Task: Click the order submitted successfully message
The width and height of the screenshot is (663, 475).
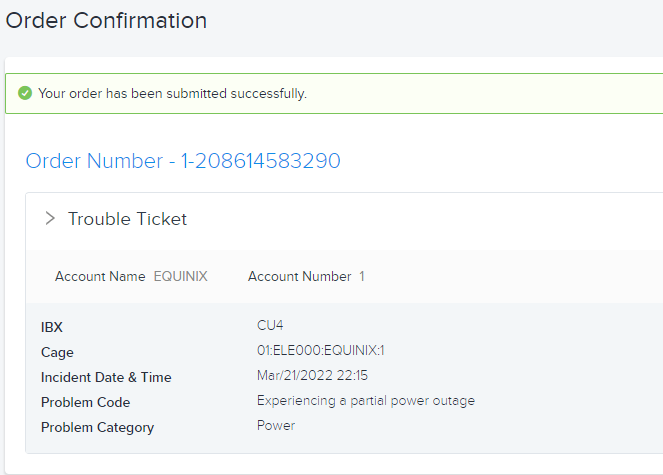Action: 172,93
